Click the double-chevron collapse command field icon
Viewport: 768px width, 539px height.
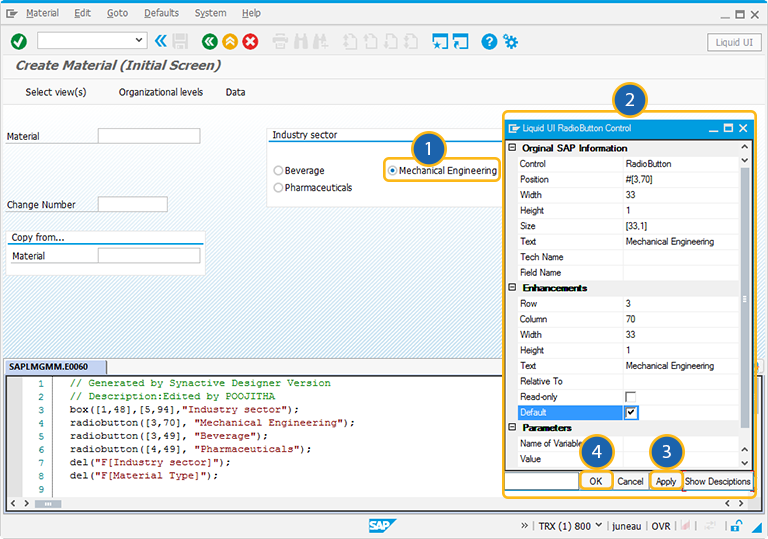pyautogui.click(x=161, y=41)
